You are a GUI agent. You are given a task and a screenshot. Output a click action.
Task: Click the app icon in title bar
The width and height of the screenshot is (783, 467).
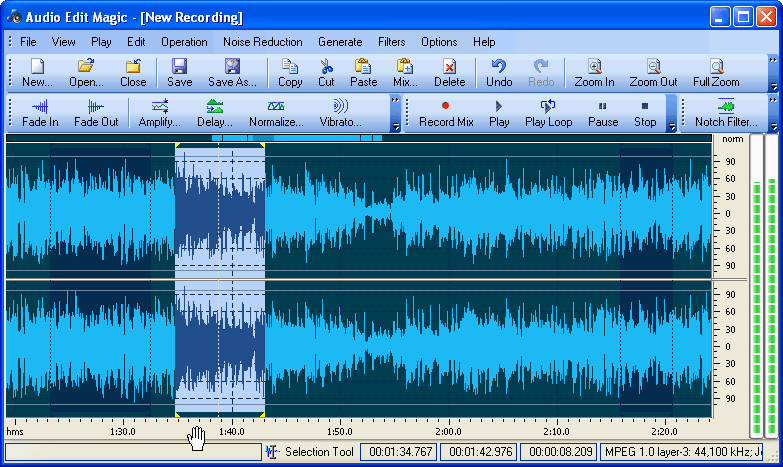click(14, 16)
